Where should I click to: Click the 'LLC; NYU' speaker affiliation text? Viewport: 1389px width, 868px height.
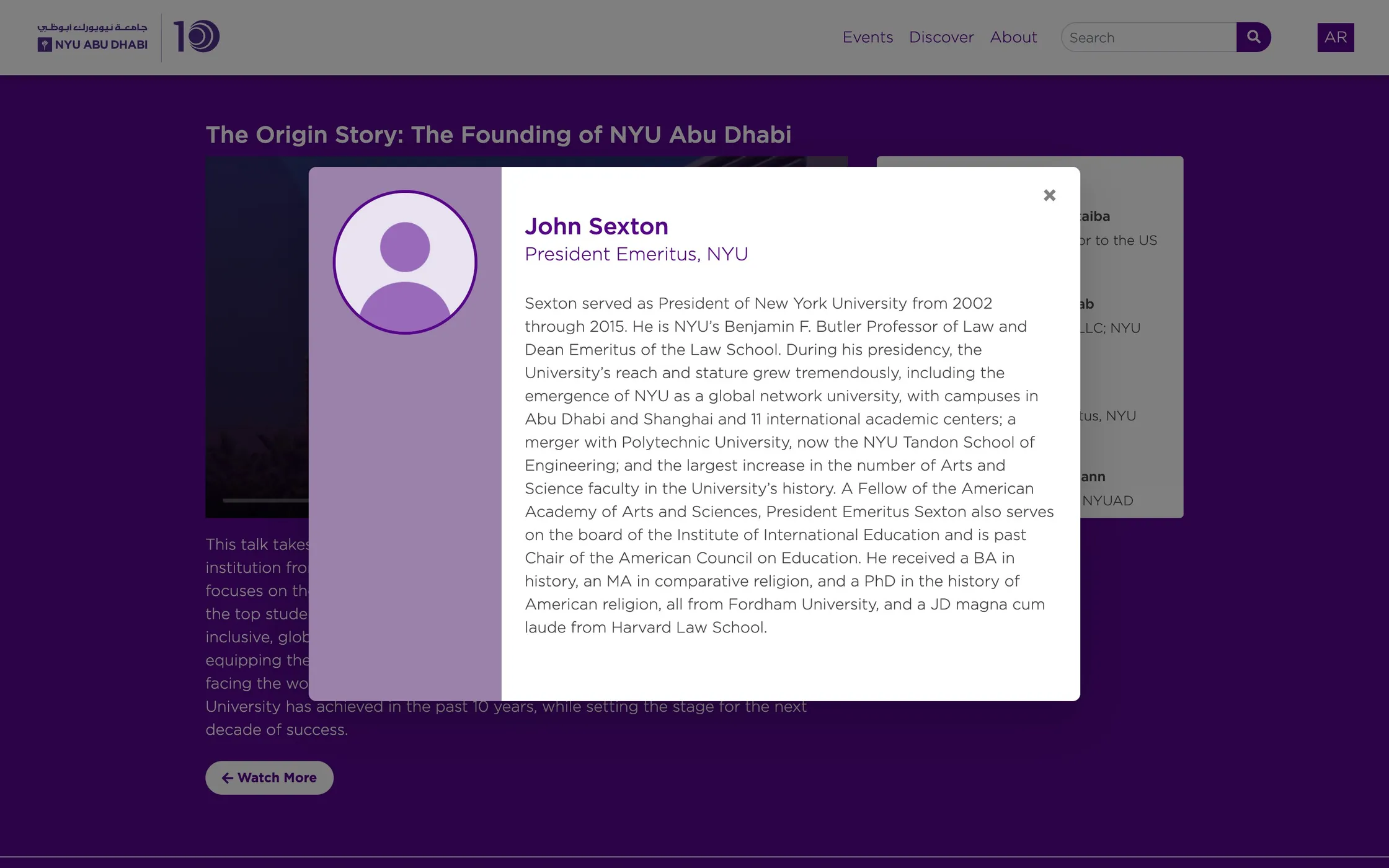tap(1110, 328)
